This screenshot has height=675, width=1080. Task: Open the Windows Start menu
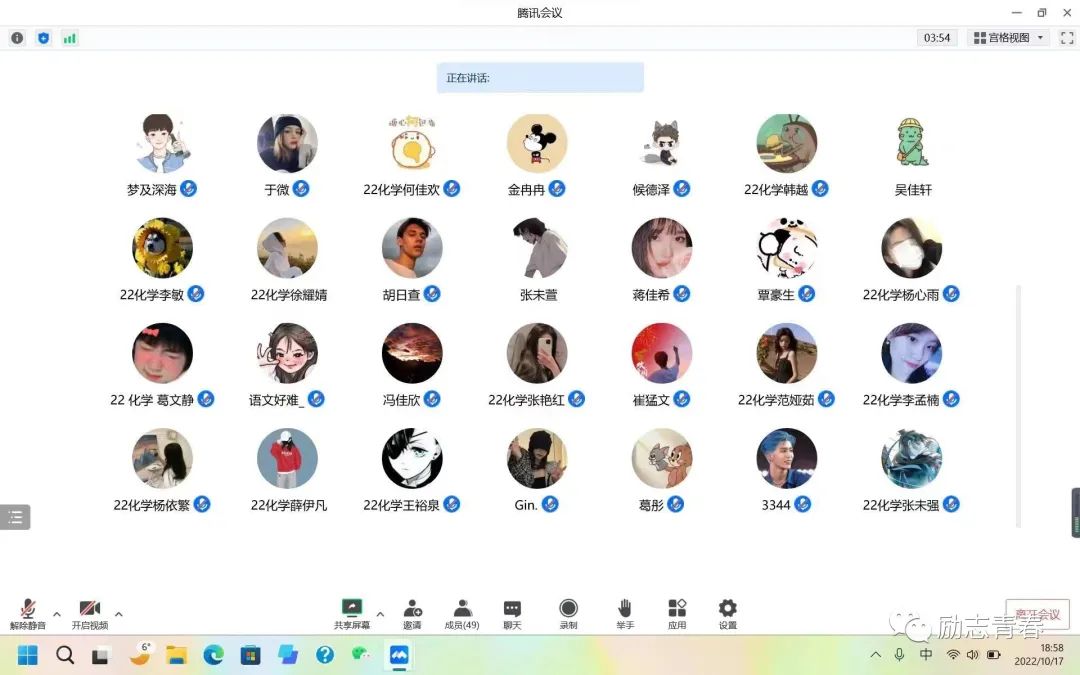coord(27,655)
